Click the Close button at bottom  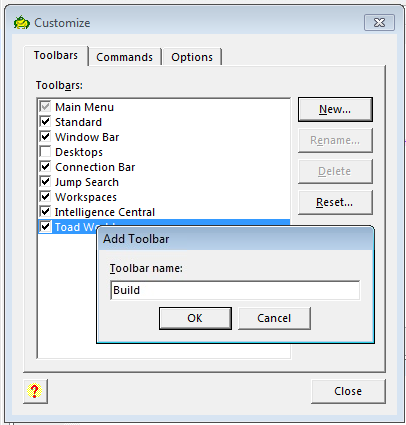point(348,391)
